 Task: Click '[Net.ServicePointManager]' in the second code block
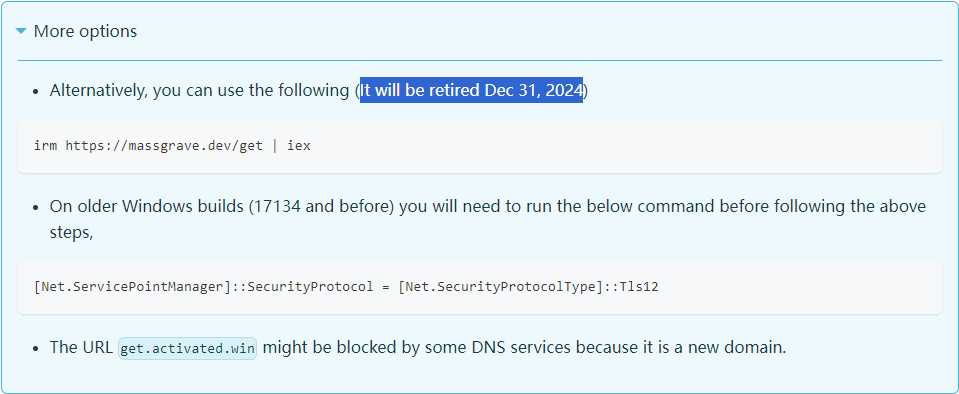click(133, 286)
